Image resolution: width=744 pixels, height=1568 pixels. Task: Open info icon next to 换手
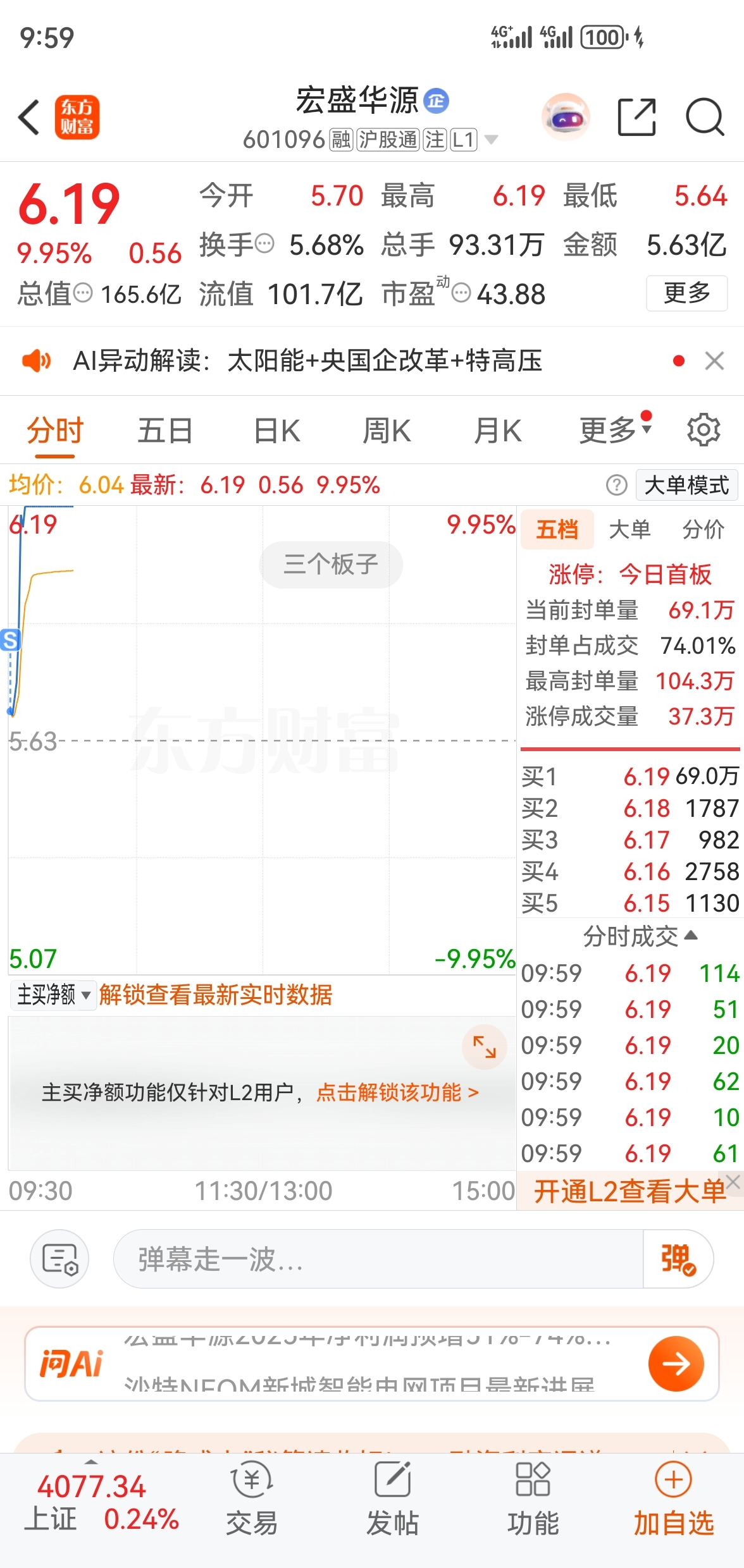tap(264, 243)
